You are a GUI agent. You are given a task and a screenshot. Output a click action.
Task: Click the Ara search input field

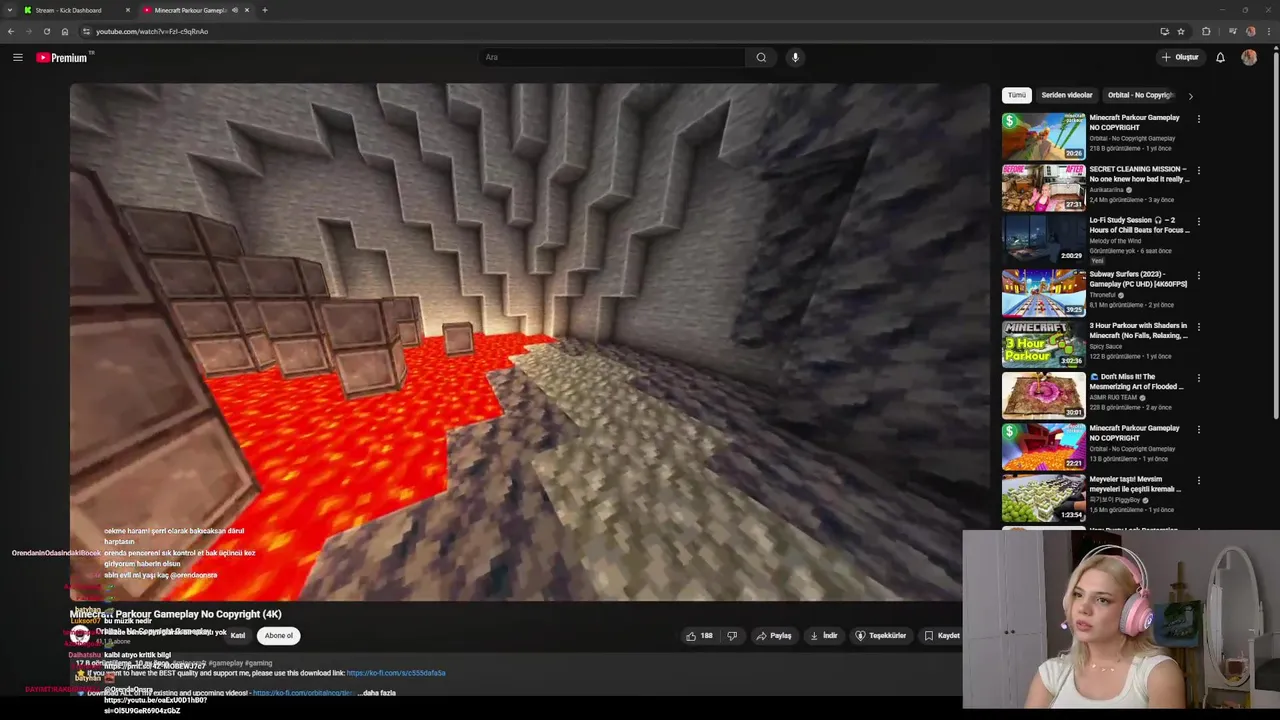[x=610, y=57]
